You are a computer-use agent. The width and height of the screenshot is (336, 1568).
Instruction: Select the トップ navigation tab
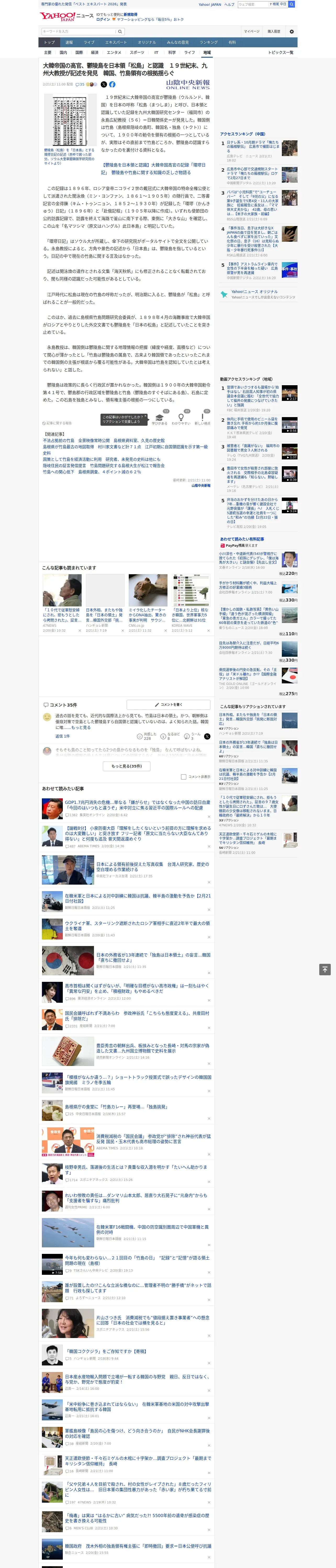[x=49, y=42]
